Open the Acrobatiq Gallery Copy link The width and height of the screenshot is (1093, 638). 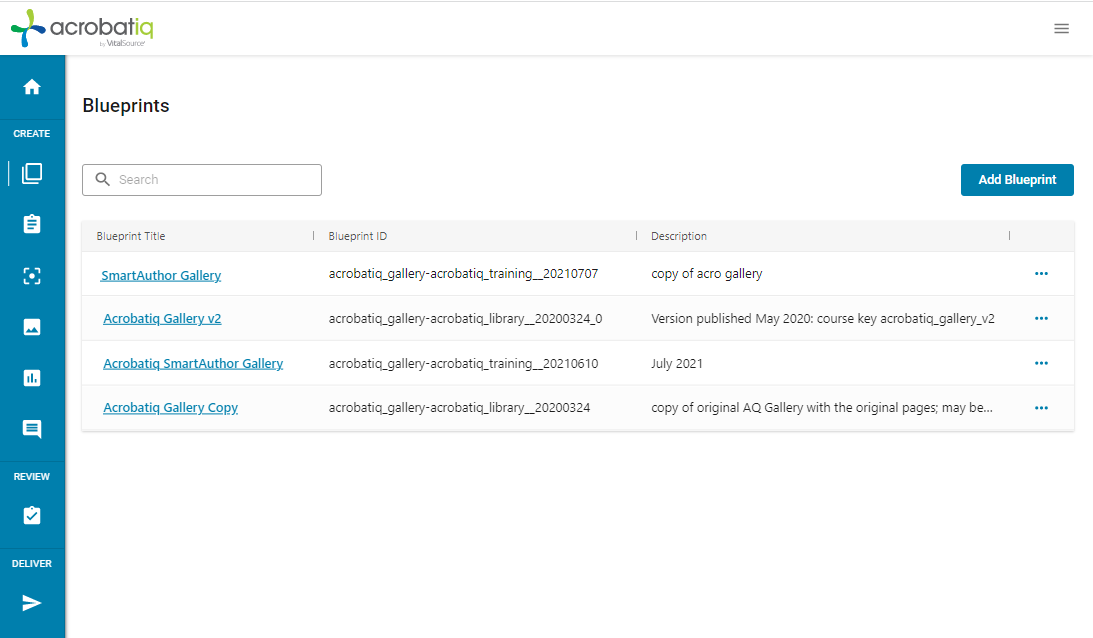(x=170, y=408)
